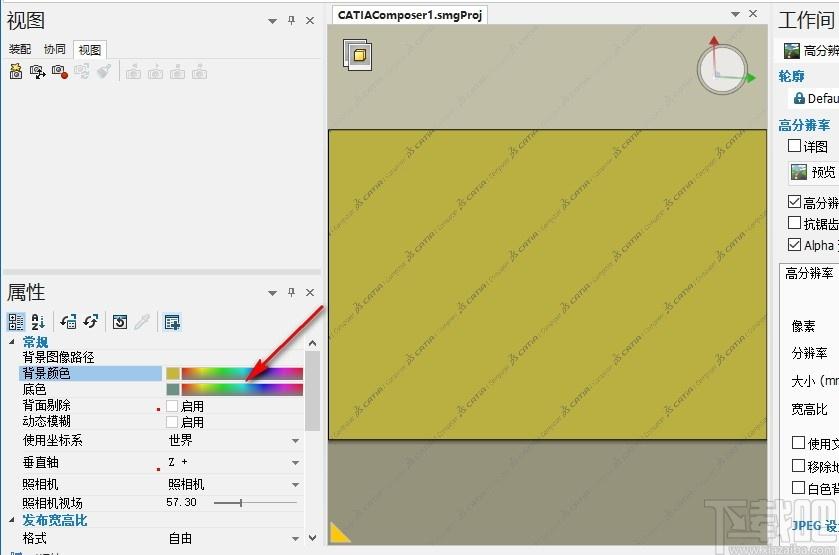Screen dimensions: 839x555
Task: Click the create view camera icon
Action: (x=16, y=71)
